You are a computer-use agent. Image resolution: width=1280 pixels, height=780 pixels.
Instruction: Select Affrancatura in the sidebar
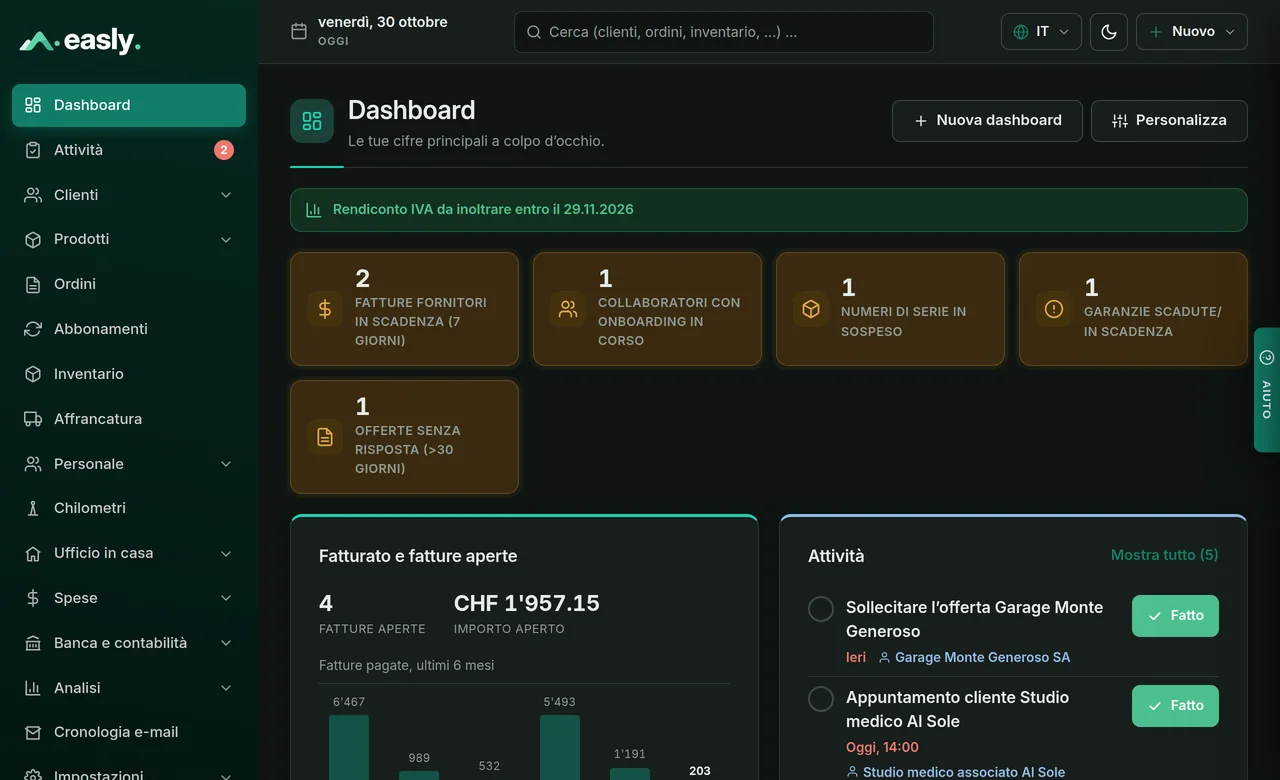click(129, 419)
